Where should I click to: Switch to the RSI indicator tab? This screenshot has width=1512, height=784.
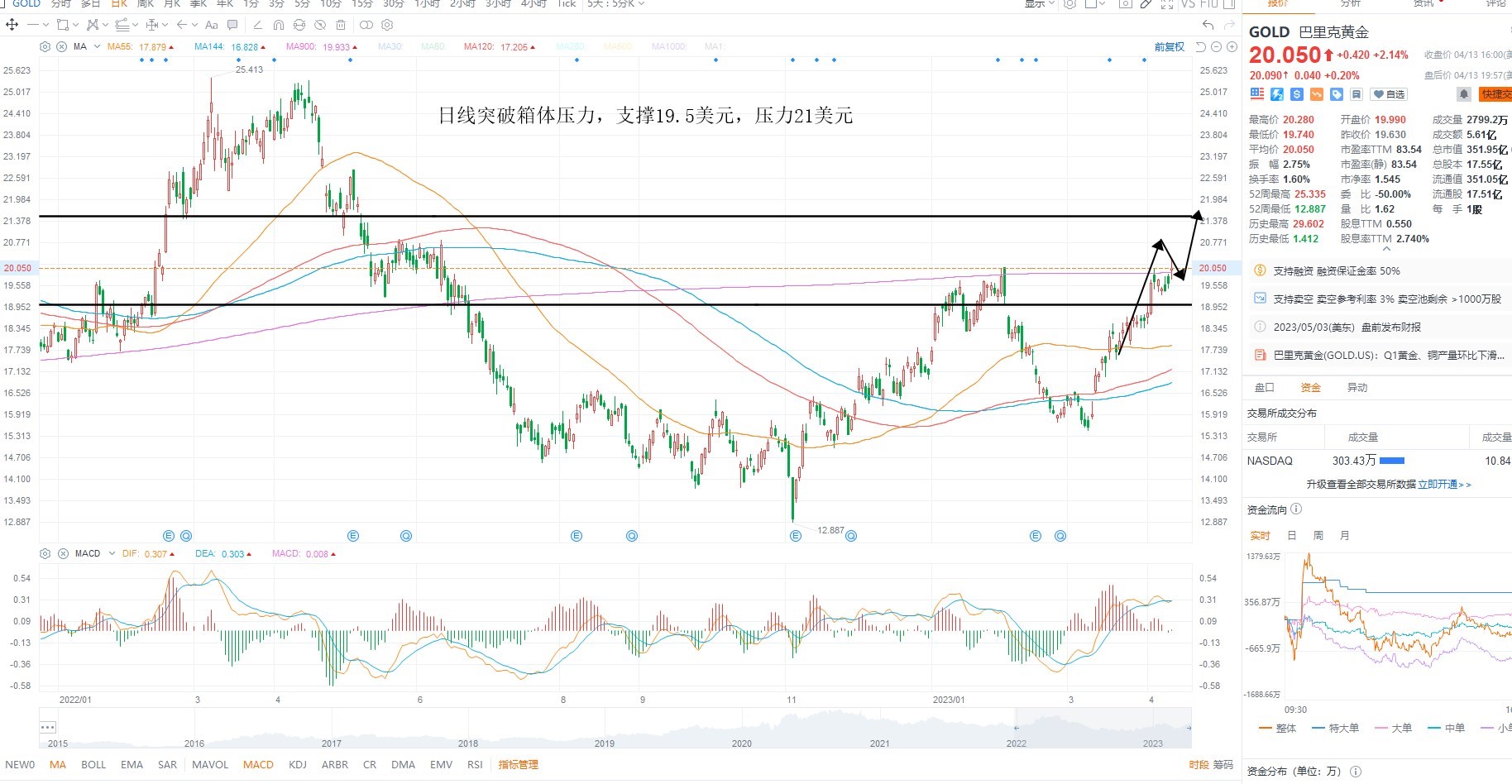click(475, 764)
